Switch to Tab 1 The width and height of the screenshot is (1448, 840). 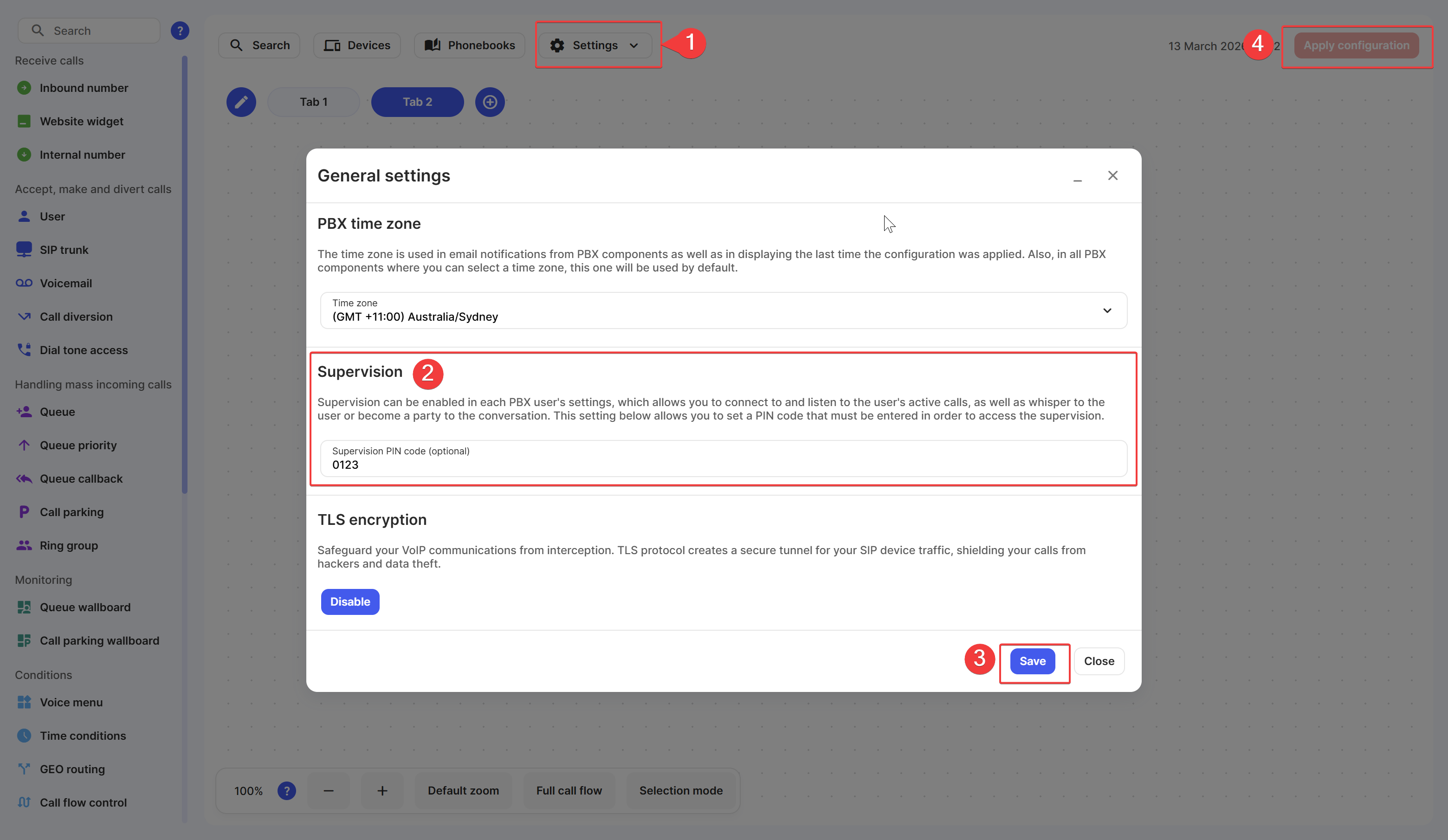tap(313, 102)
